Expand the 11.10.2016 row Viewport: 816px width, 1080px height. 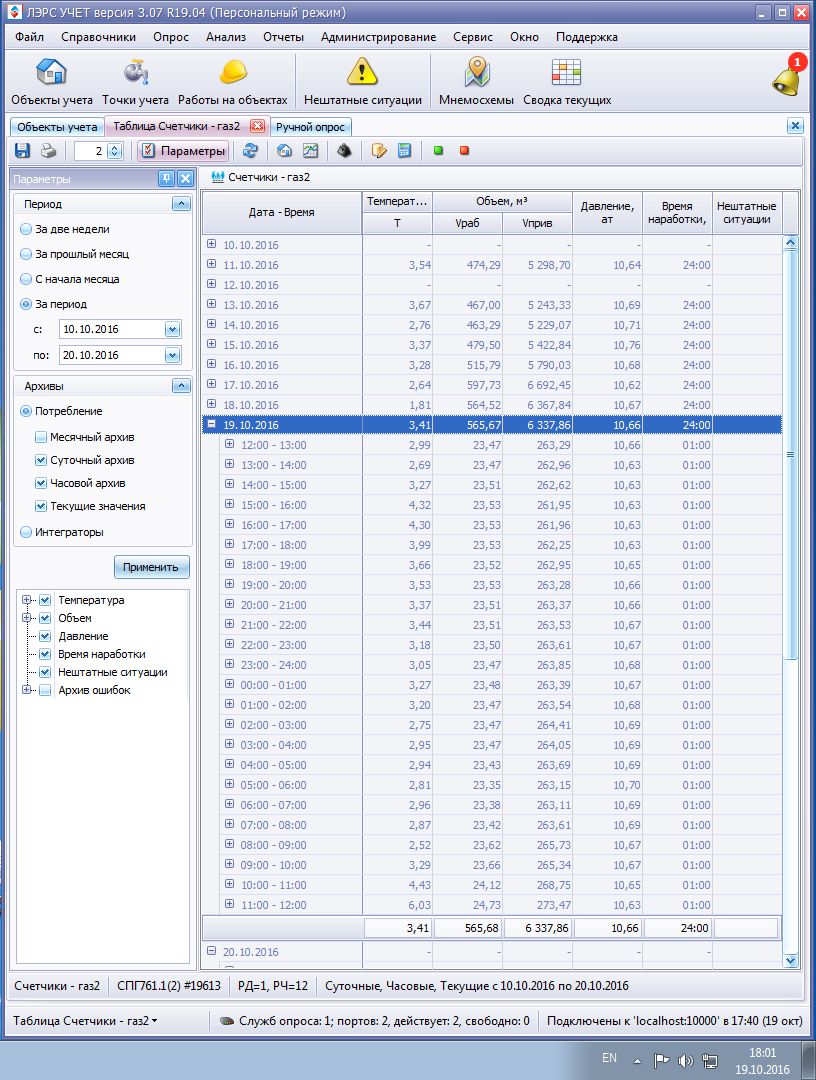tap(211, 264)
